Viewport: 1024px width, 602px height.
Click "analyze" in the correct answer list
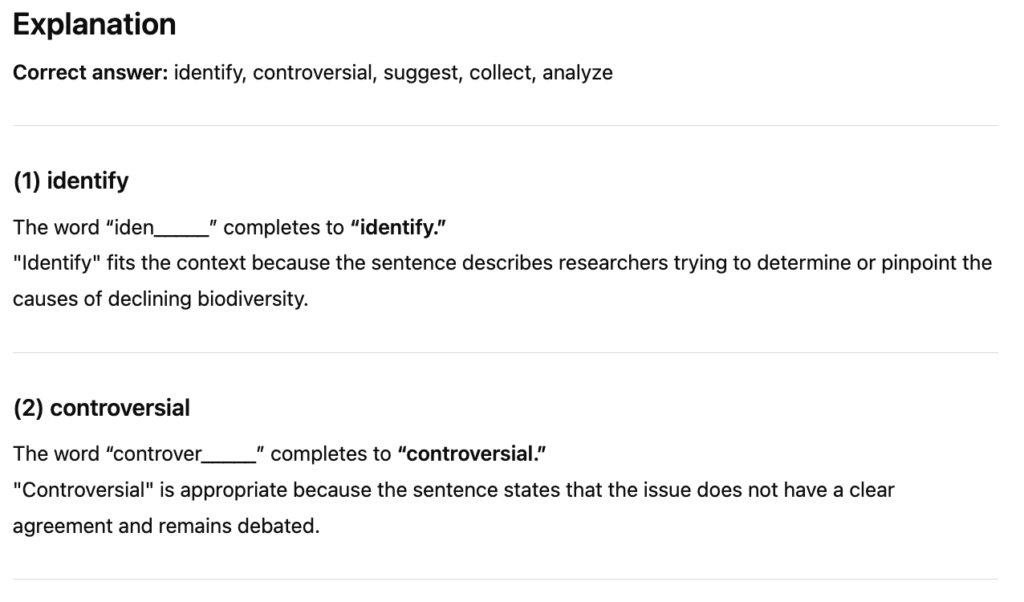tap(577, 73)
